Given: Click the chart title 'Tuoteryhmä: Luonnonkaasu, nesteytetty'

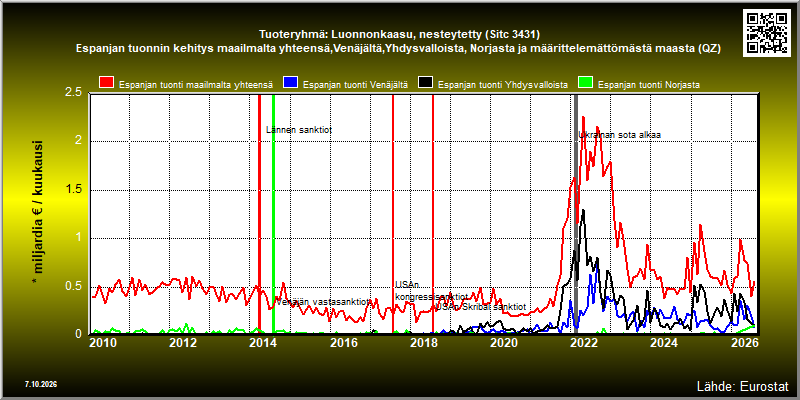Looking at the screenshot, I should (399, 34).
